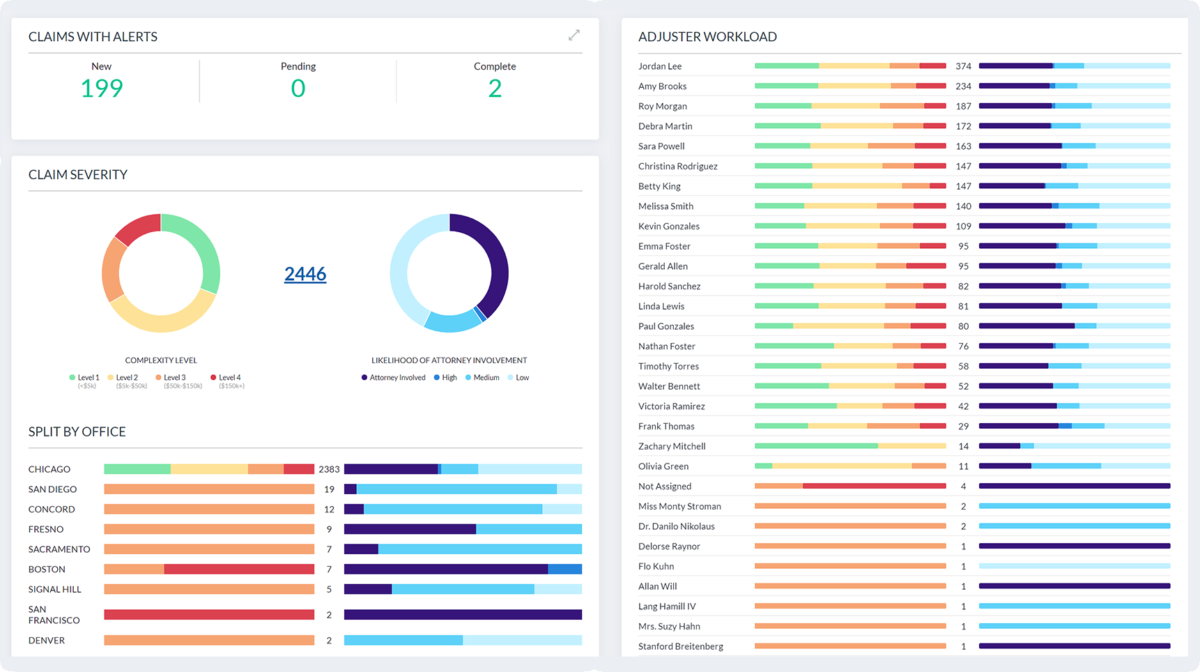The width and height of the screenshot is (1200, 672).
Task: Toggle the Low likelihood legend item
Action: [522, 378]
